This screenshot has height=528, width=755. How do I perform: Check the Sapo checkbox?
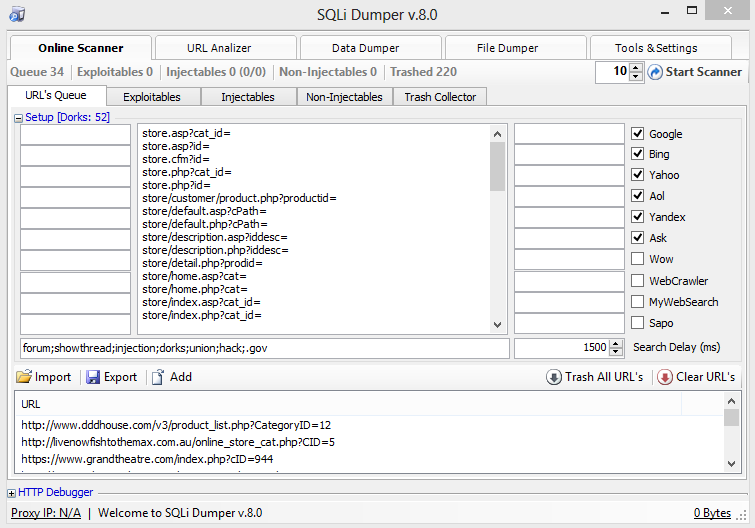point(638,322)
